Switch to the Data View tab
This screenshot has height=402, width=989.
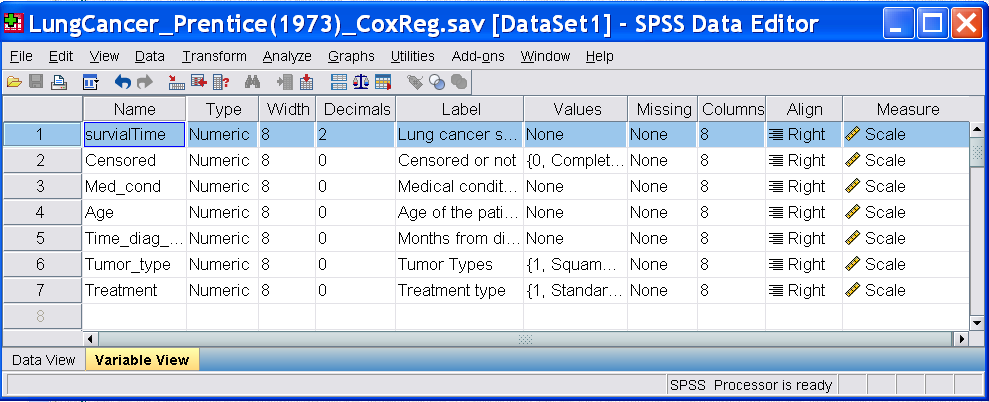pos(43,360)
